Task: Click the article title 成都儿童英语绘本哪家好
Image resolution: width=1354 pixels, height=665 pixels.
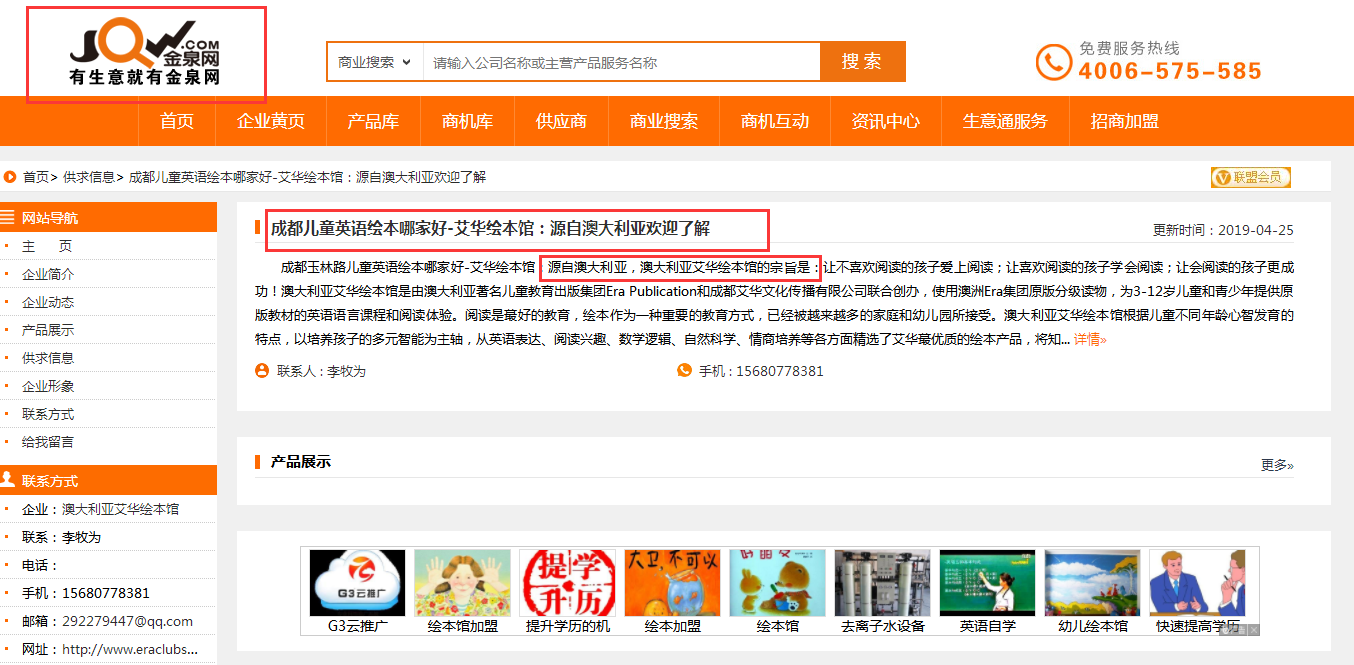Action: [490, 228]
